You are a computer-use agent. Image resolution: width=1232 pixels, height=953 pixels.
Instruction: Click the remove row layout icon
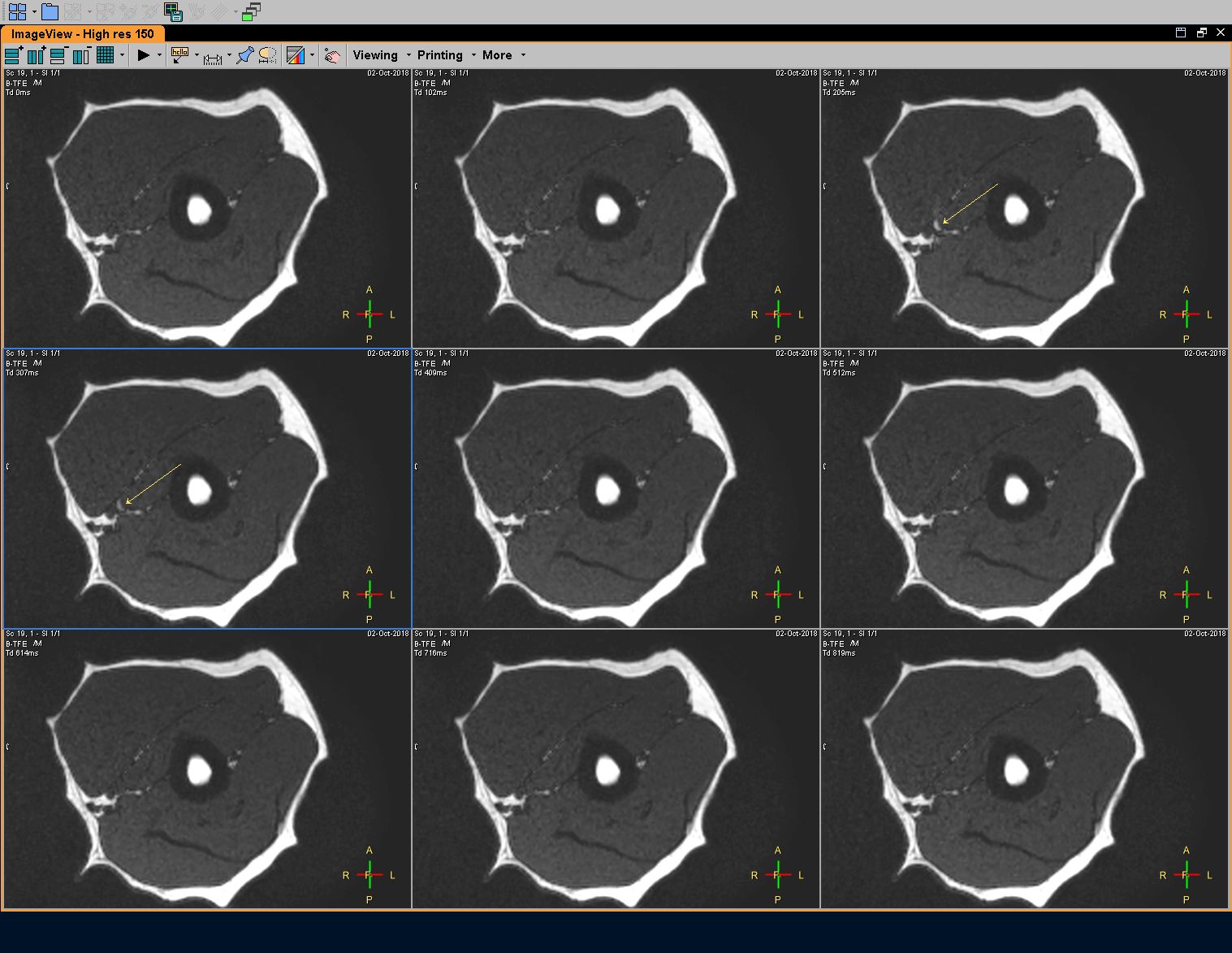pyautogui.click(x=58, y=55)
